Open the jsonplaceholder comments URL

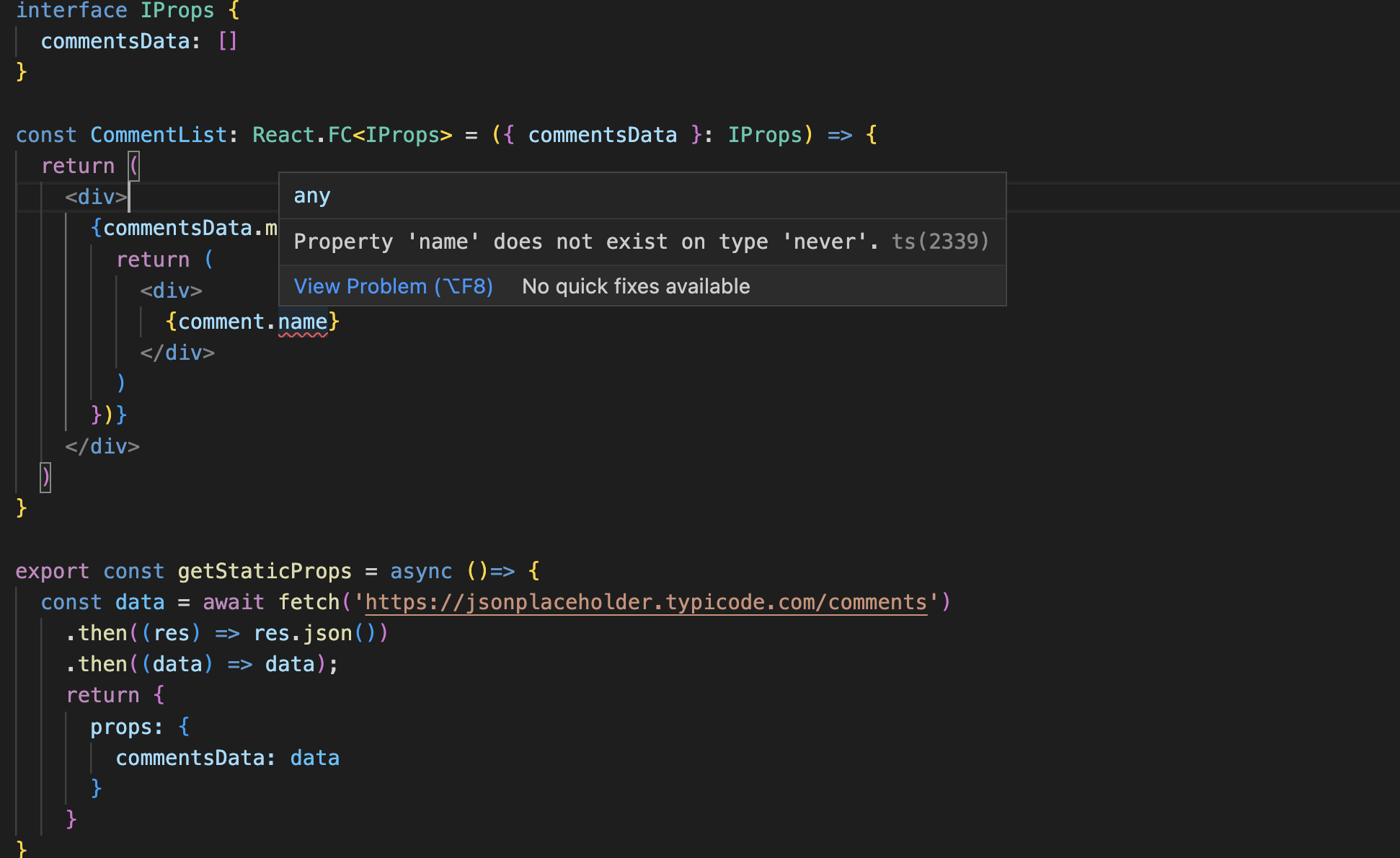[x=646, y=602]
